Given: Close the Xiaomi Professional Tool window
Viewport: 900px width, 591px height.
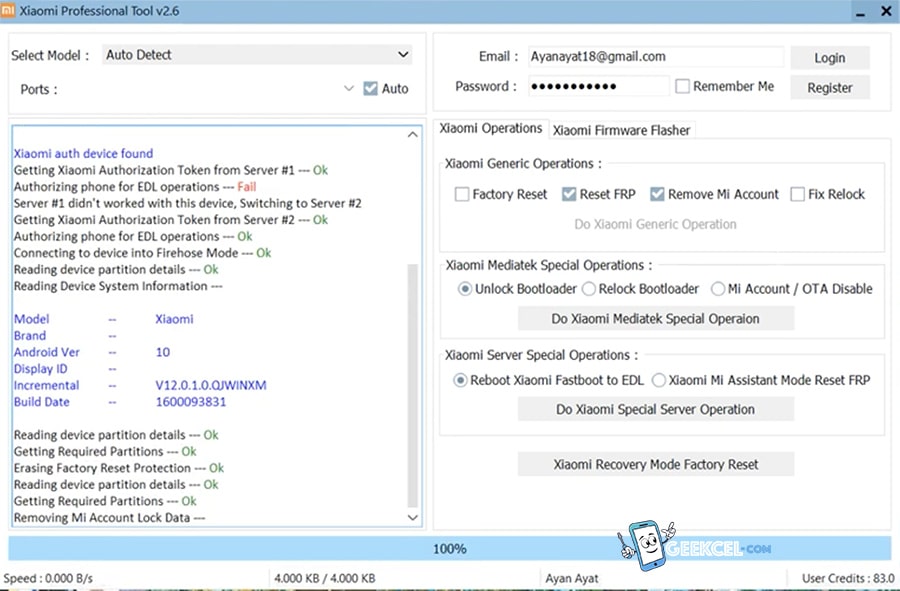Looking at the screenshot, I should coord(886,11).
